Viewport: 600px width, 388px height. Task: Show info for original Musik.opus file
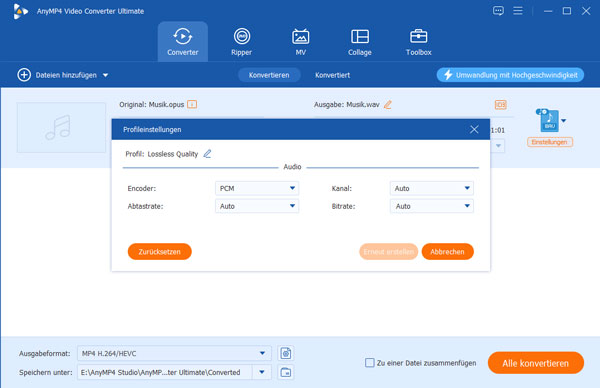[x=192, y=104]
